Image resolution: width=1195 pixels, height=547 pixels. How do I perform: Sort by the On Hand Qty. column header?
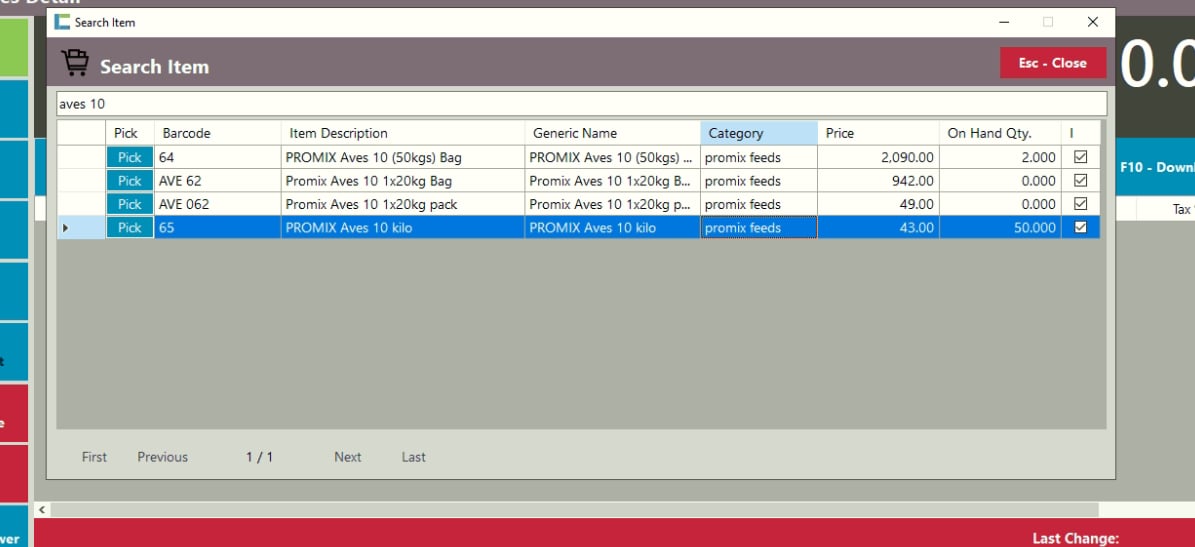(1000, 133)
